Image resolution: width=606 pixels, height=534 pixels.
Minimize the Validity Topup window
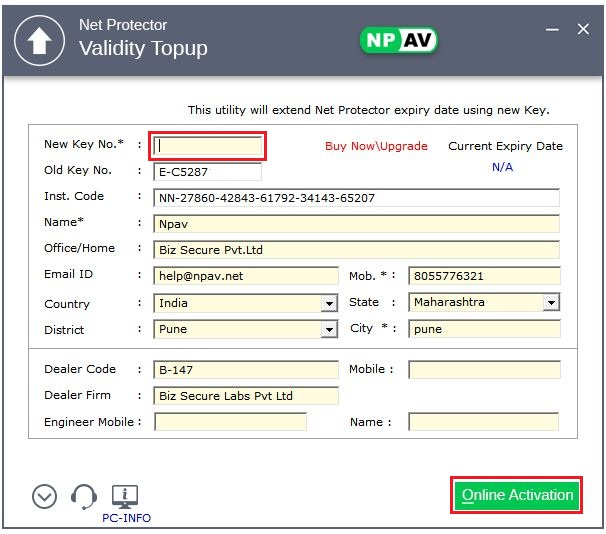[x=551, y=30]
